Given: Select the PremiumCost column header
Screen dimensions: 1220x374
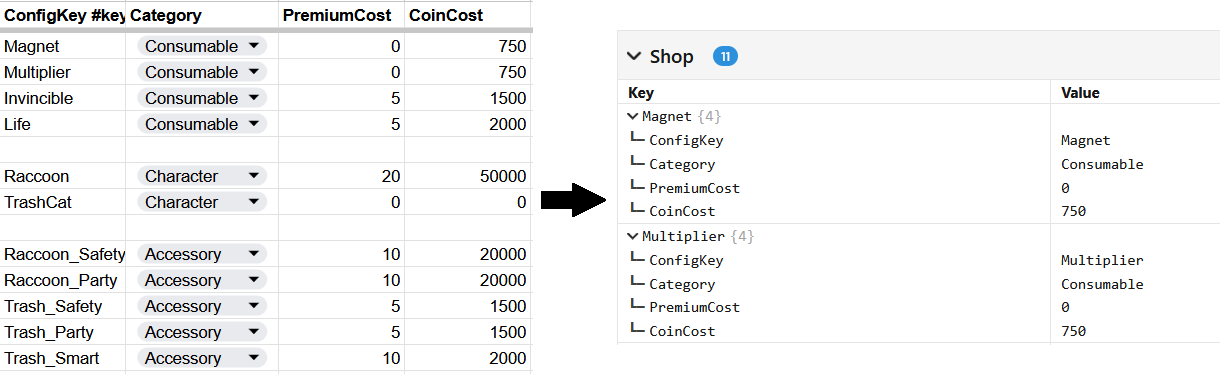Looking at the screenshot, I should [x=341, y=15].
